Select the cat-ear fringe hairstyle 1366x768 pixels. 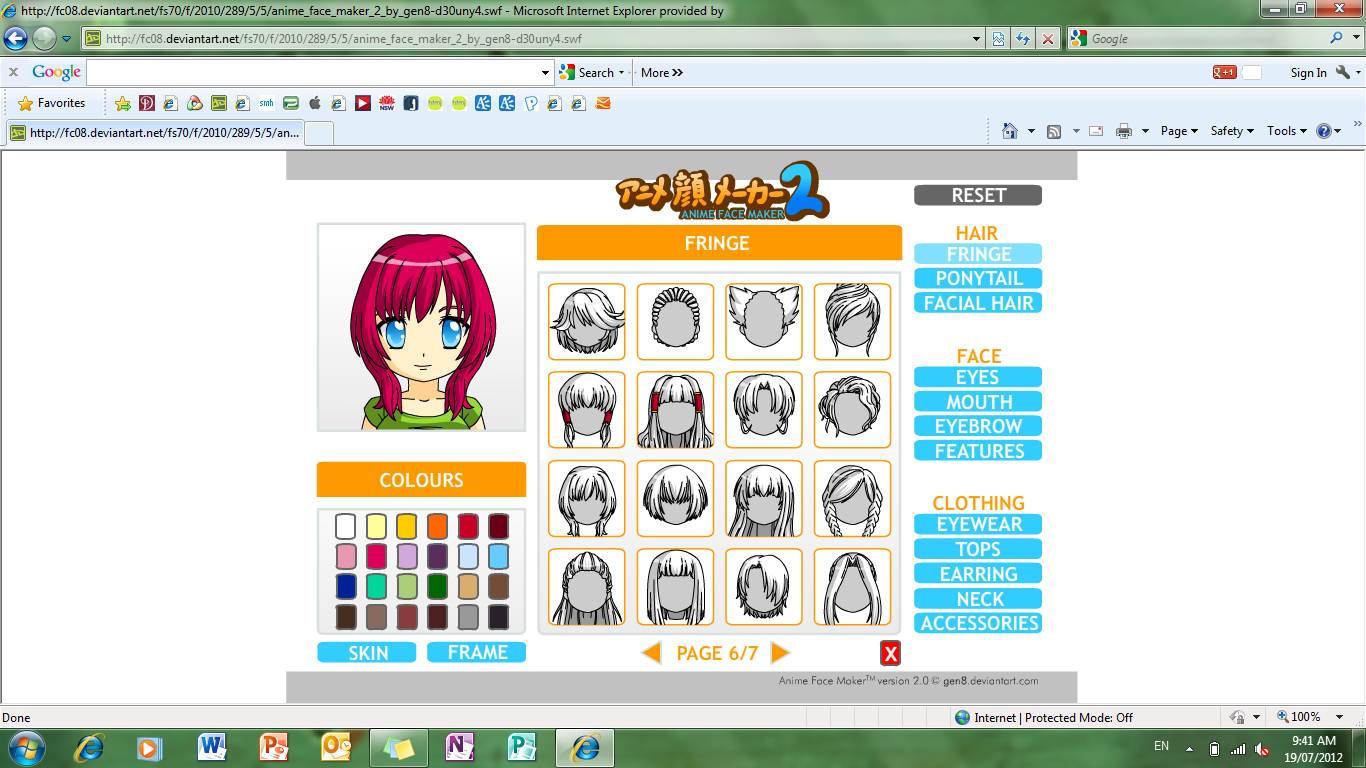pos(764,321)
